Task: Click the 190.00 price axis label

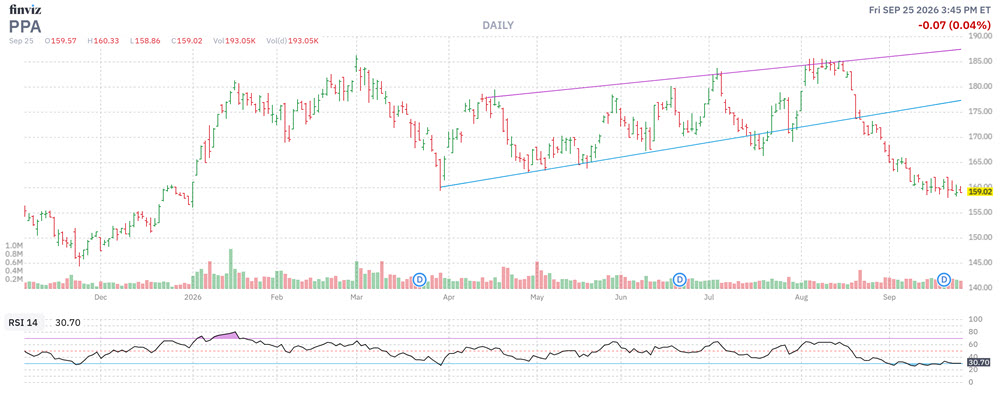Action: pyautogui.click(x=980, y=36)
